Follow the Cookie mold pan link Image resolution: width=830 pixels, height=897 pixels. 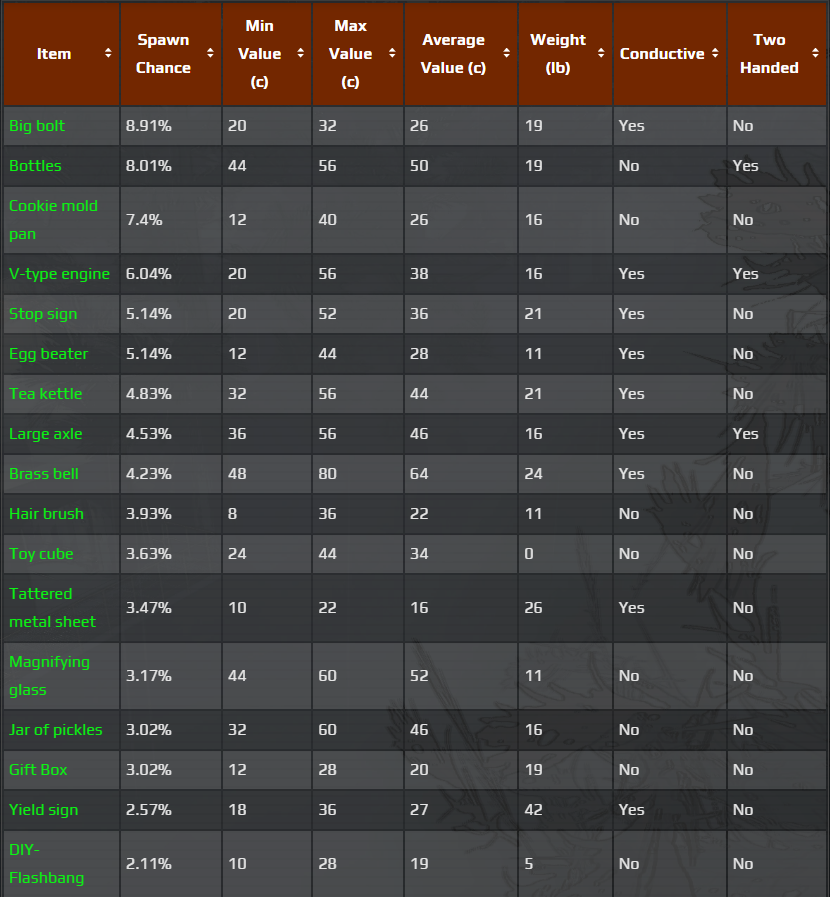click(53, 219)
